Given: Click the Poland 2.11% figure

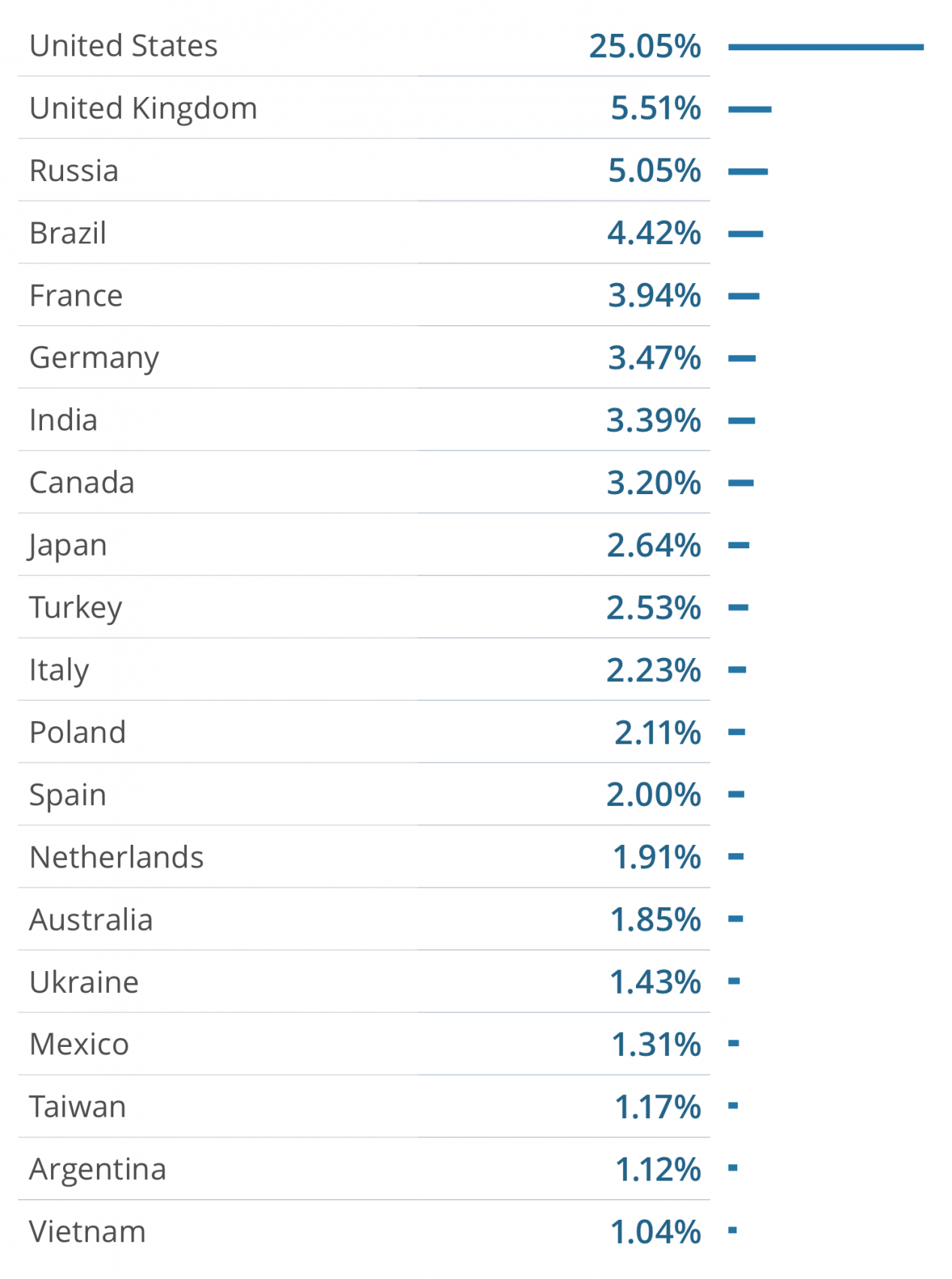Looking at the screenshot, I should [658, 732].
